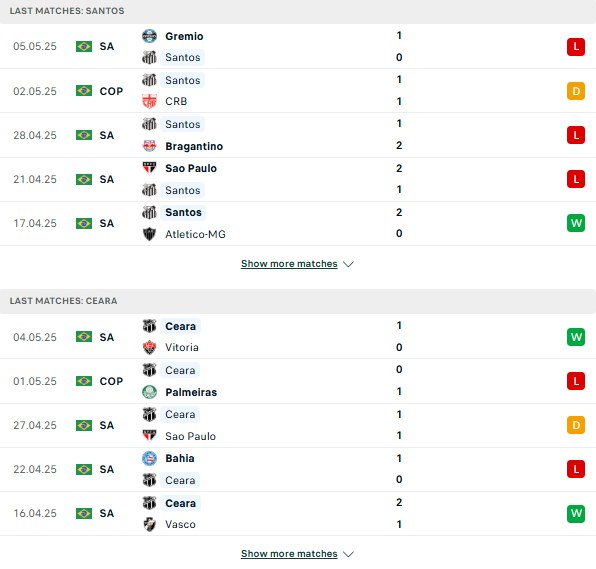The height and width of the screenshot is (569, 596).
Task: Click Brazil flag on 05.05.25 match
Action: 84,46
